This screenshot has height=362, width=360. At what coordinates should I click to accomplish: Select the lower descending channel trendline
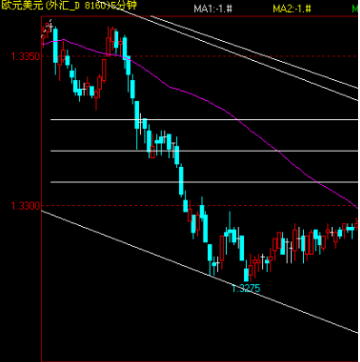tap(200, 271)
